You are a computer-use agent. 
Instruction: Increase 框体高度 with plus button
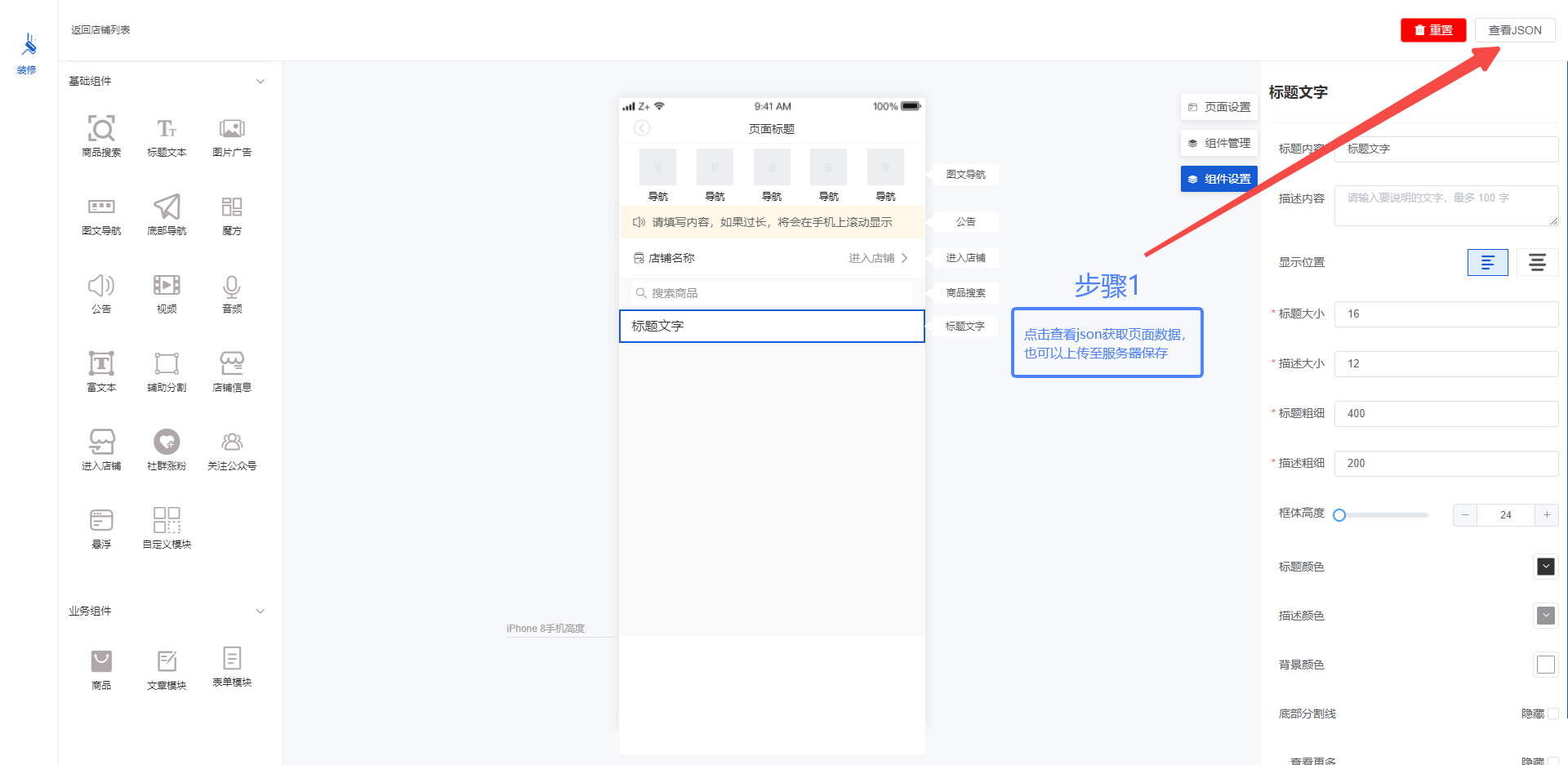[x=1547, y=515]
